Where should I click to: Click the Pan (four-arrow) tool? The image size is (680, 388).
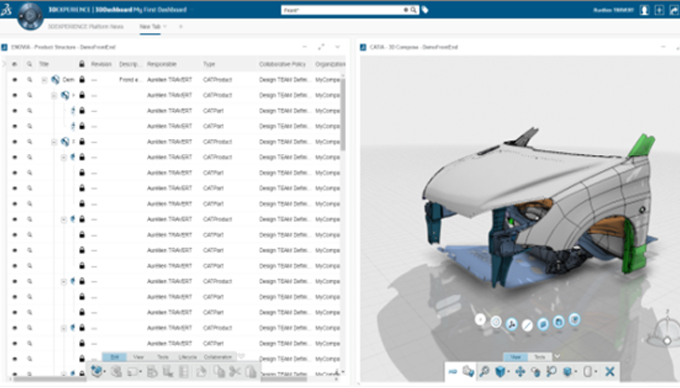tap(520, 372)
